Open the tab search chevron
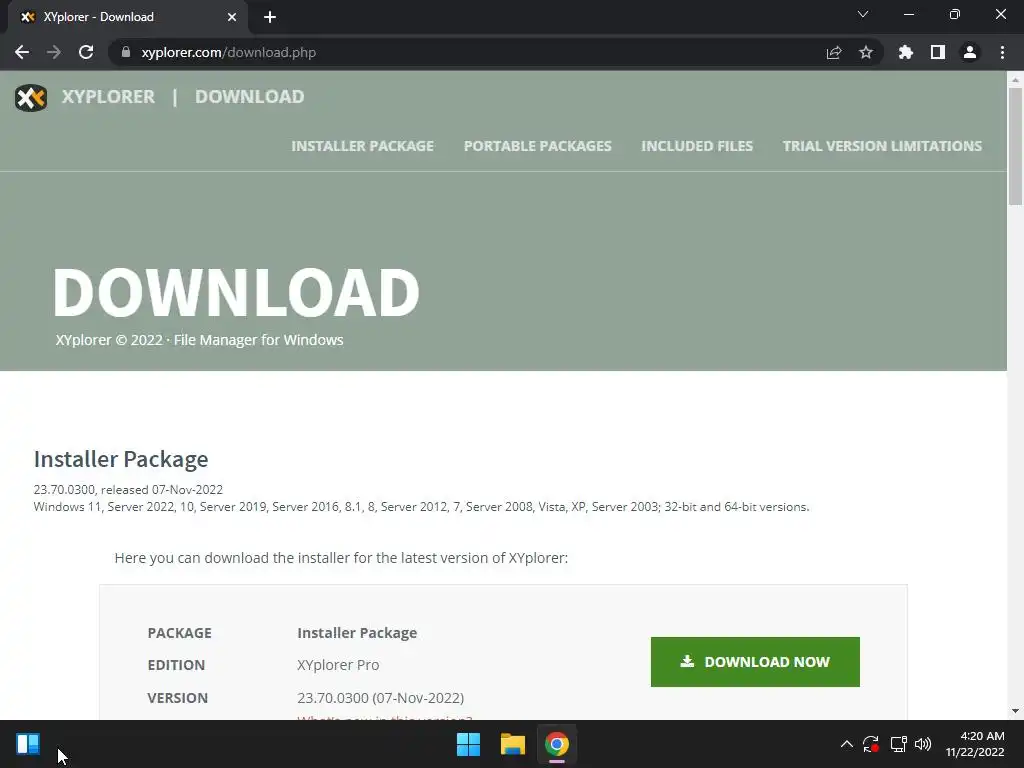Image resolution: width=1024 pixels, height=768 pixels. pos(863,14)
